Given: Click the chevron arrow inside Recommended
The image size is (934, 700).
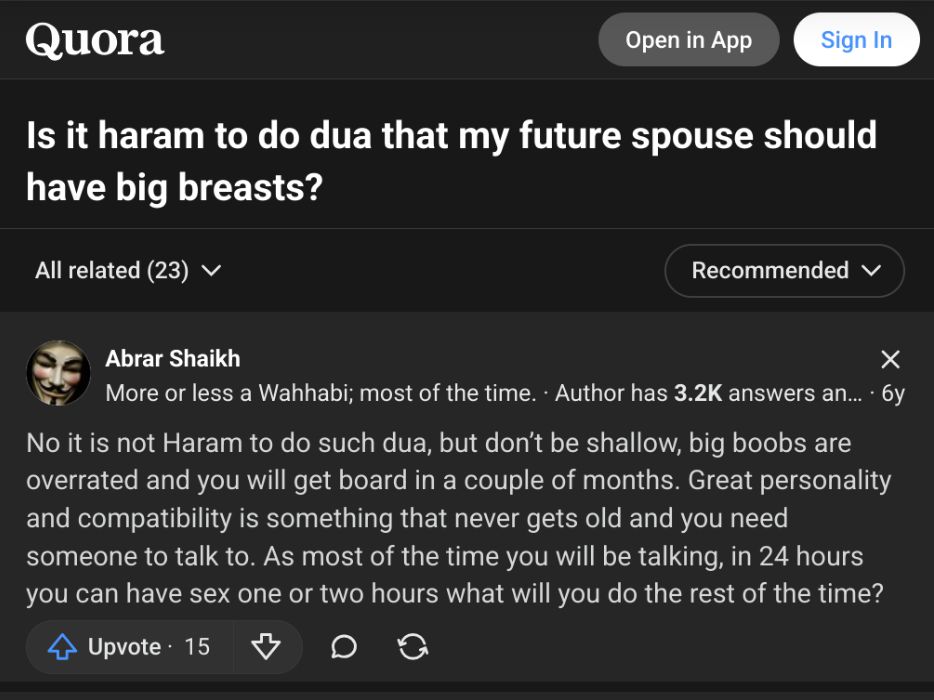Looking at the screenshot, I should pos(870,270).
